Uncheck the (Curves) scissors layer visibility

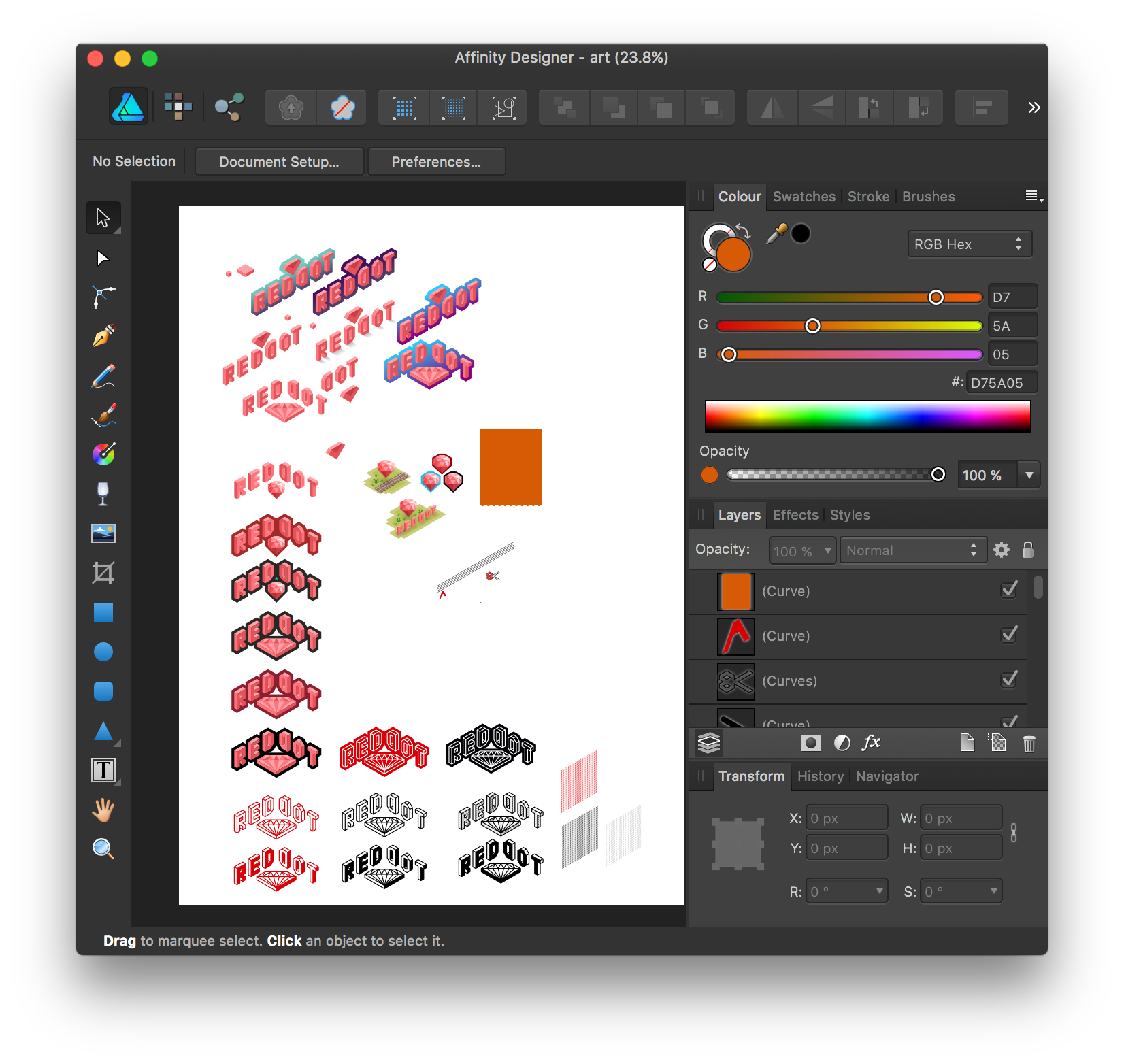pyautogui.click(x=1010, y=680)
